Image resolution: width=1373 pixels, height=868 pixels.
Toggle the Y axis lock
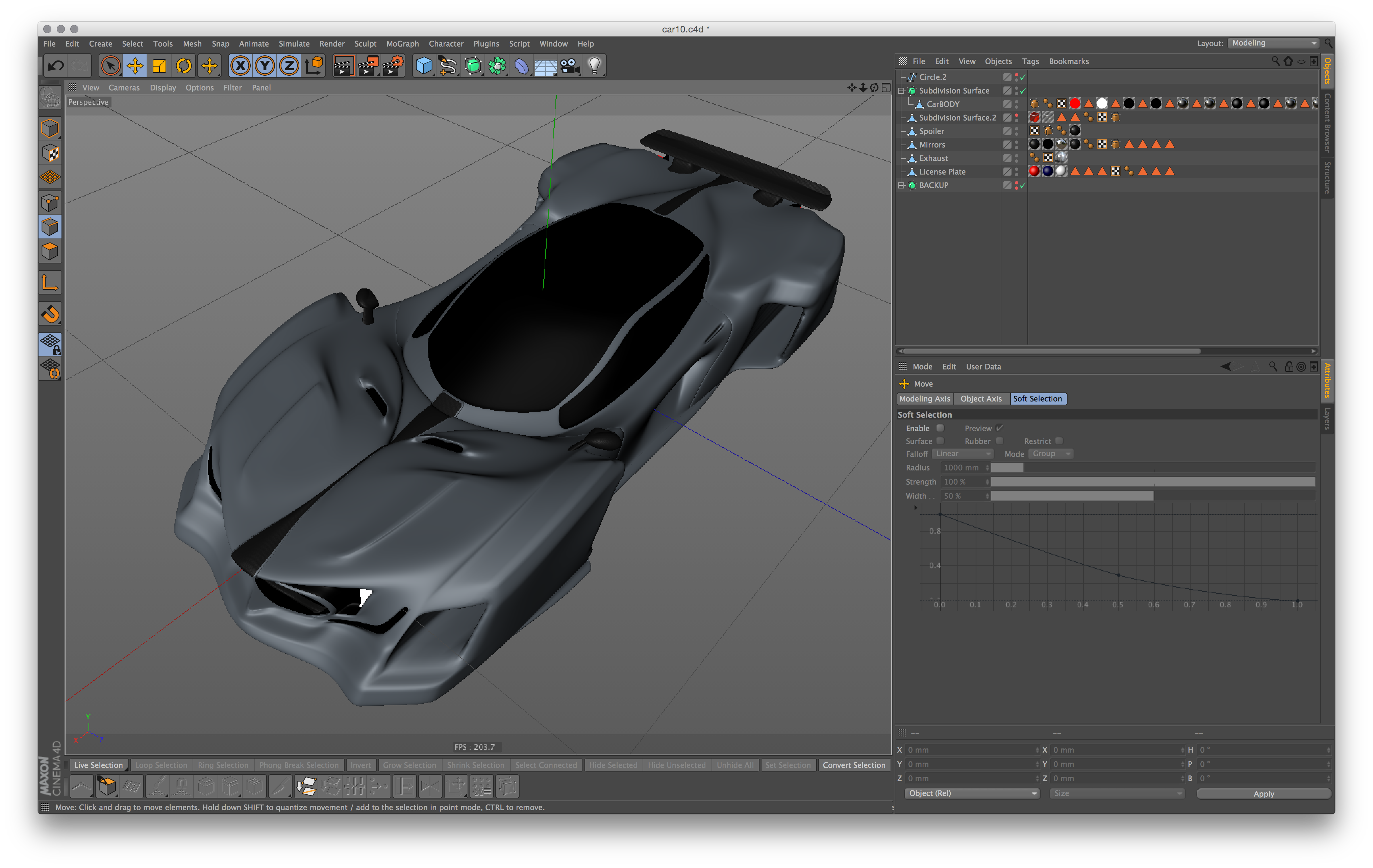pos(265,66)
